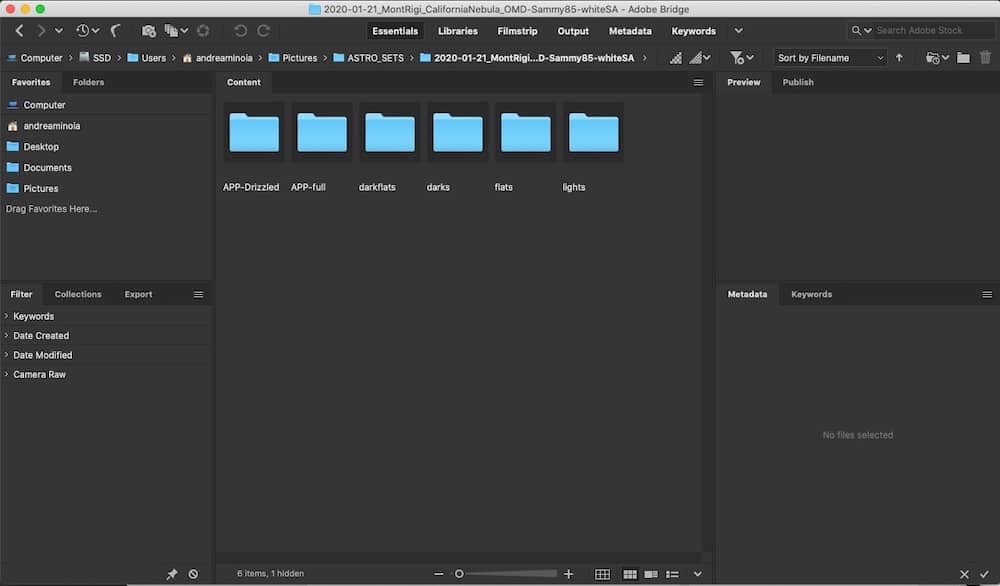Screen dimensions: 1000x586
Task: Switch to the Publish tab
Action: pyautogui.click(x=798, y=82)
